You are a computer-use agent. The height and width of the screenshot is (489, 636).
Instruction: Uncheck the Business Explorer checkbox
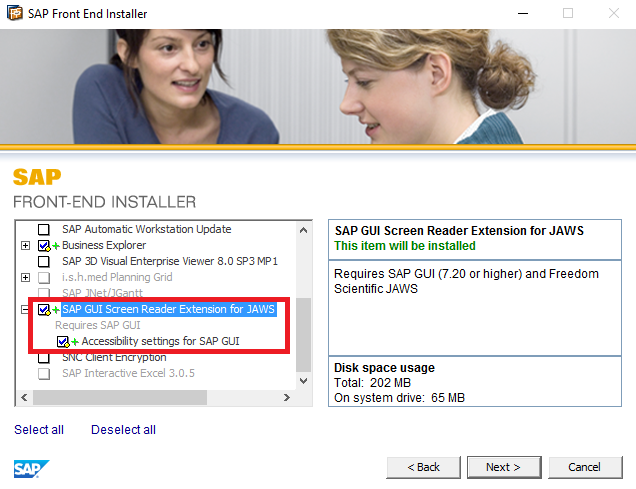click(44, 245)
